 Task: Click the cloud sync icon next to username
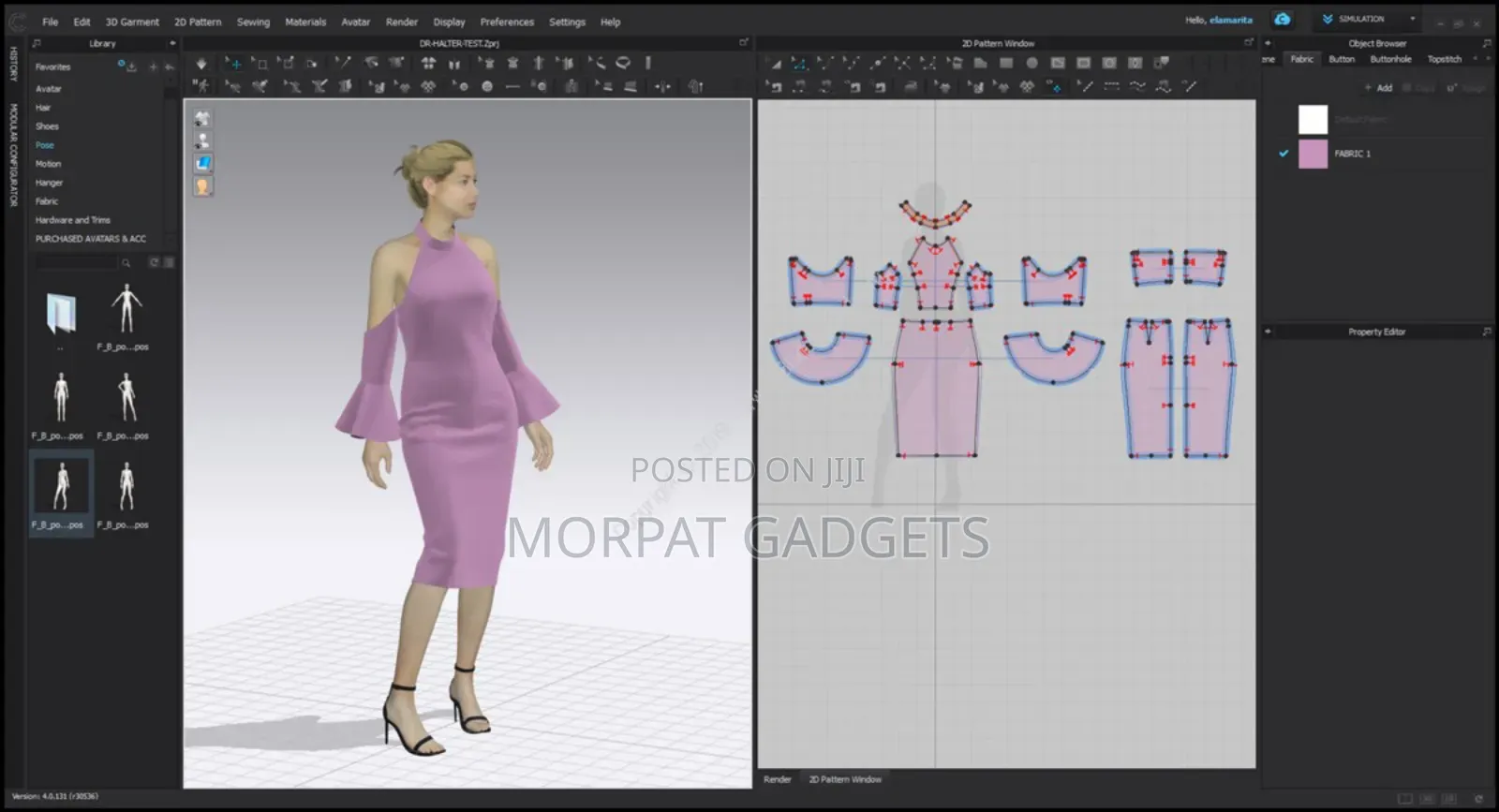click(1282, 19)
